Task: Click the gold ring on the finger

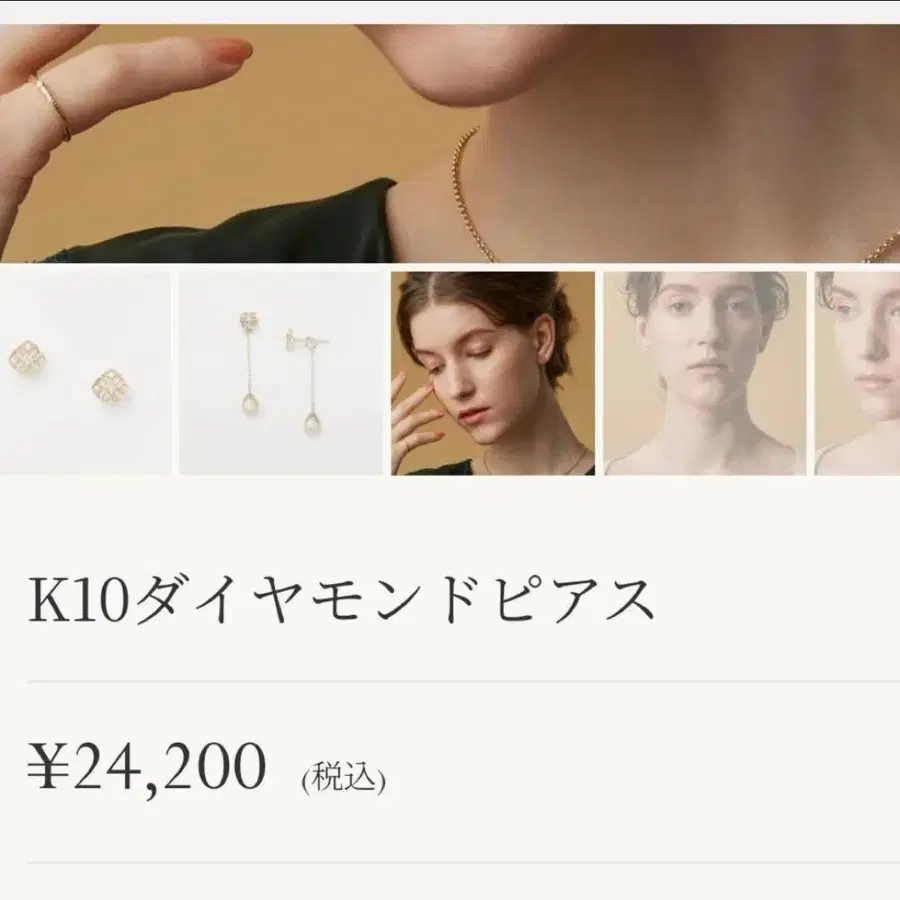Action: coord(53,108)
